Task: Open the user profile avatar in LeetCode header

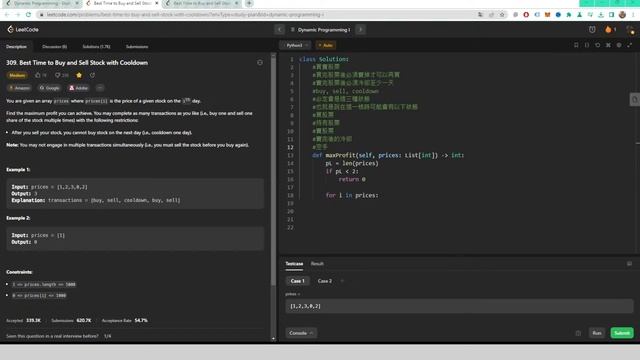Action: [630, 29]
